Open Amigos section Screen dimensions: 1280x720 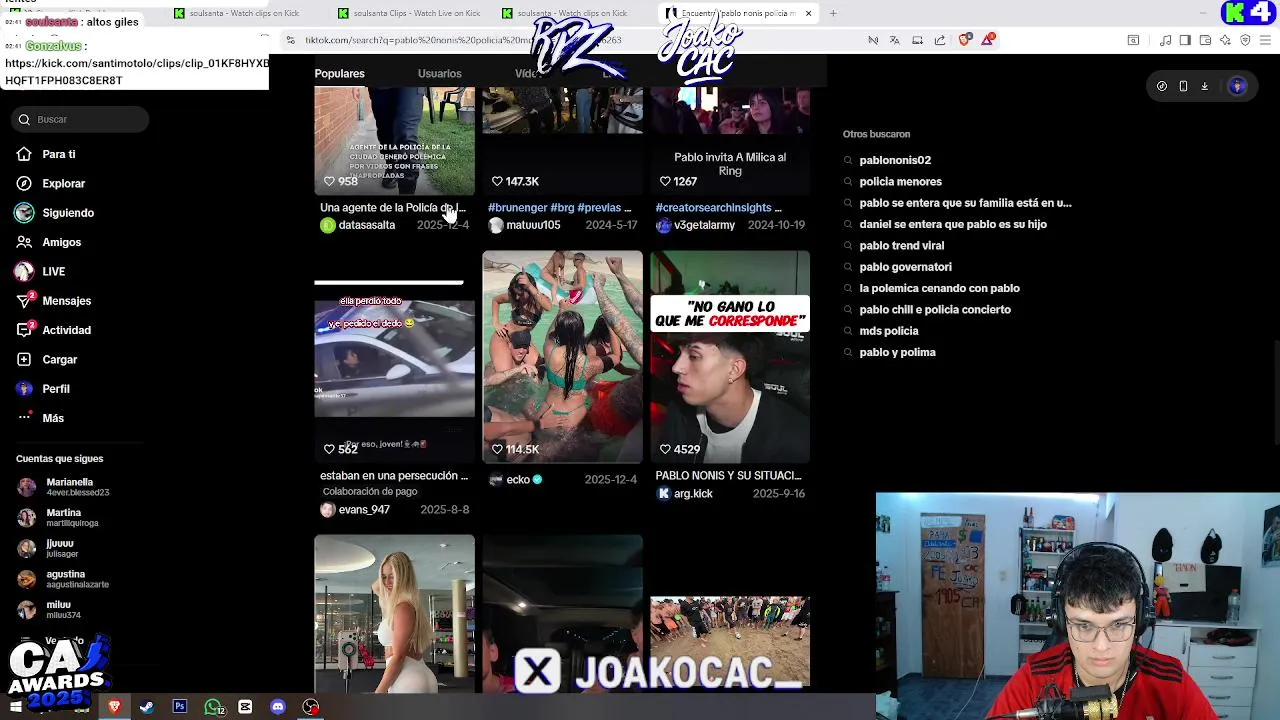(x=61, y=242)
